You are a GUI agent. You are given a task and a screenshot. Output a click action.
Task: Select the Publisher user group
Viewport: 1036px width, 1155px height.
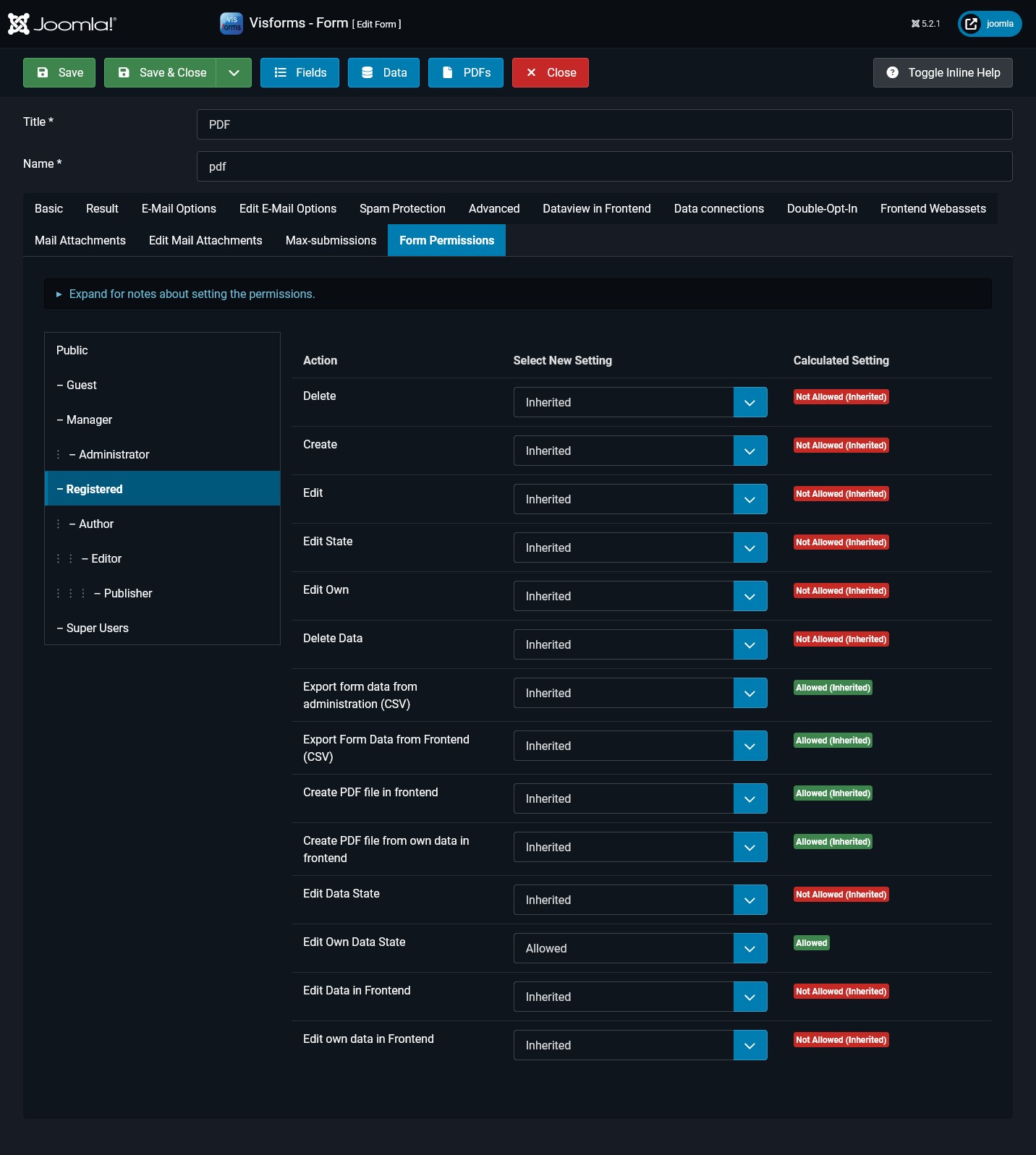[162, 593]
